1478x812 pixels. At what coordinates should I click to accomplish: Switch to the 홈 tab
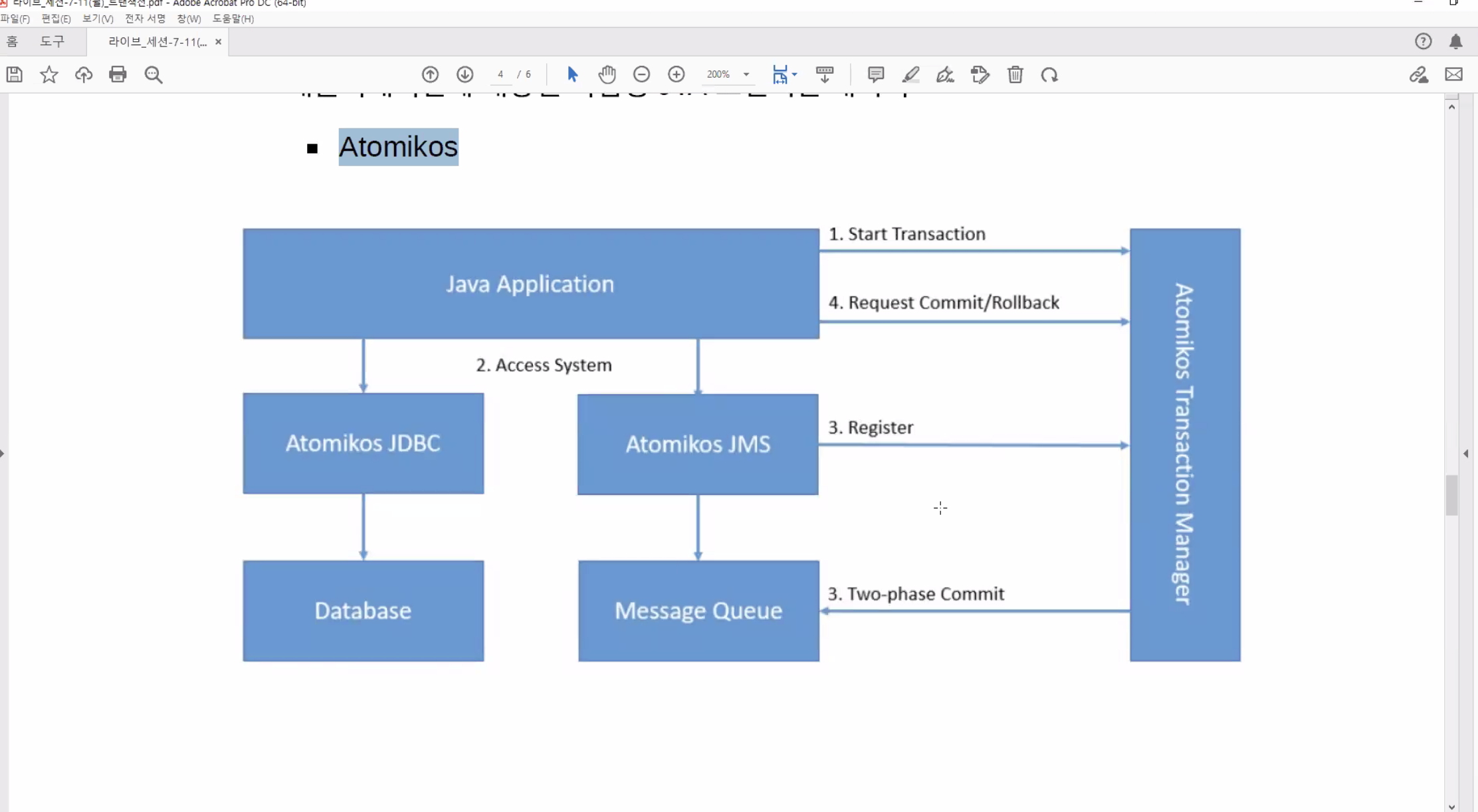tap(12, 41)
